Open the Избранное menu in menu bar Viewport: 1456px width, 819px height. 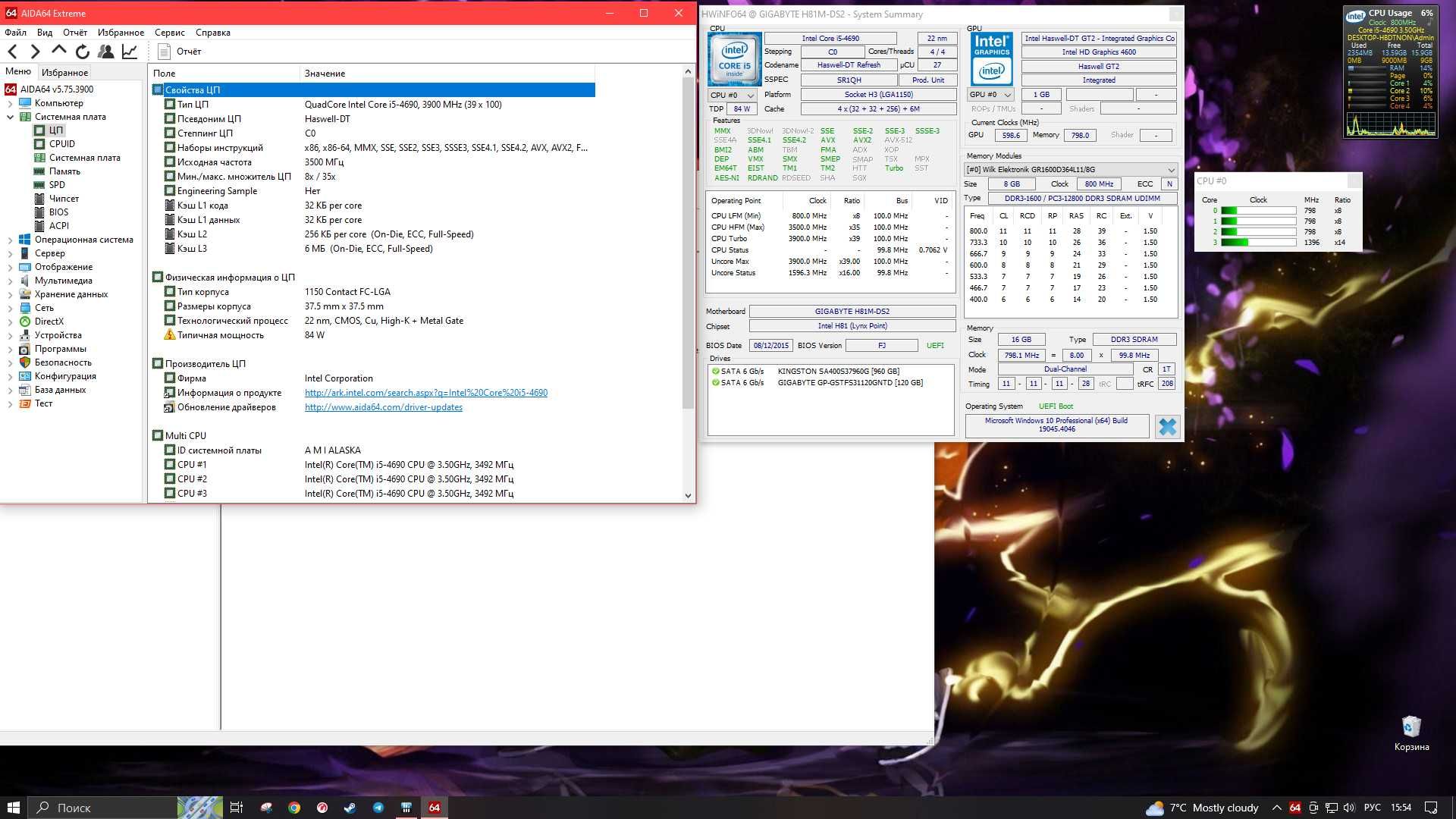(121, 33)
